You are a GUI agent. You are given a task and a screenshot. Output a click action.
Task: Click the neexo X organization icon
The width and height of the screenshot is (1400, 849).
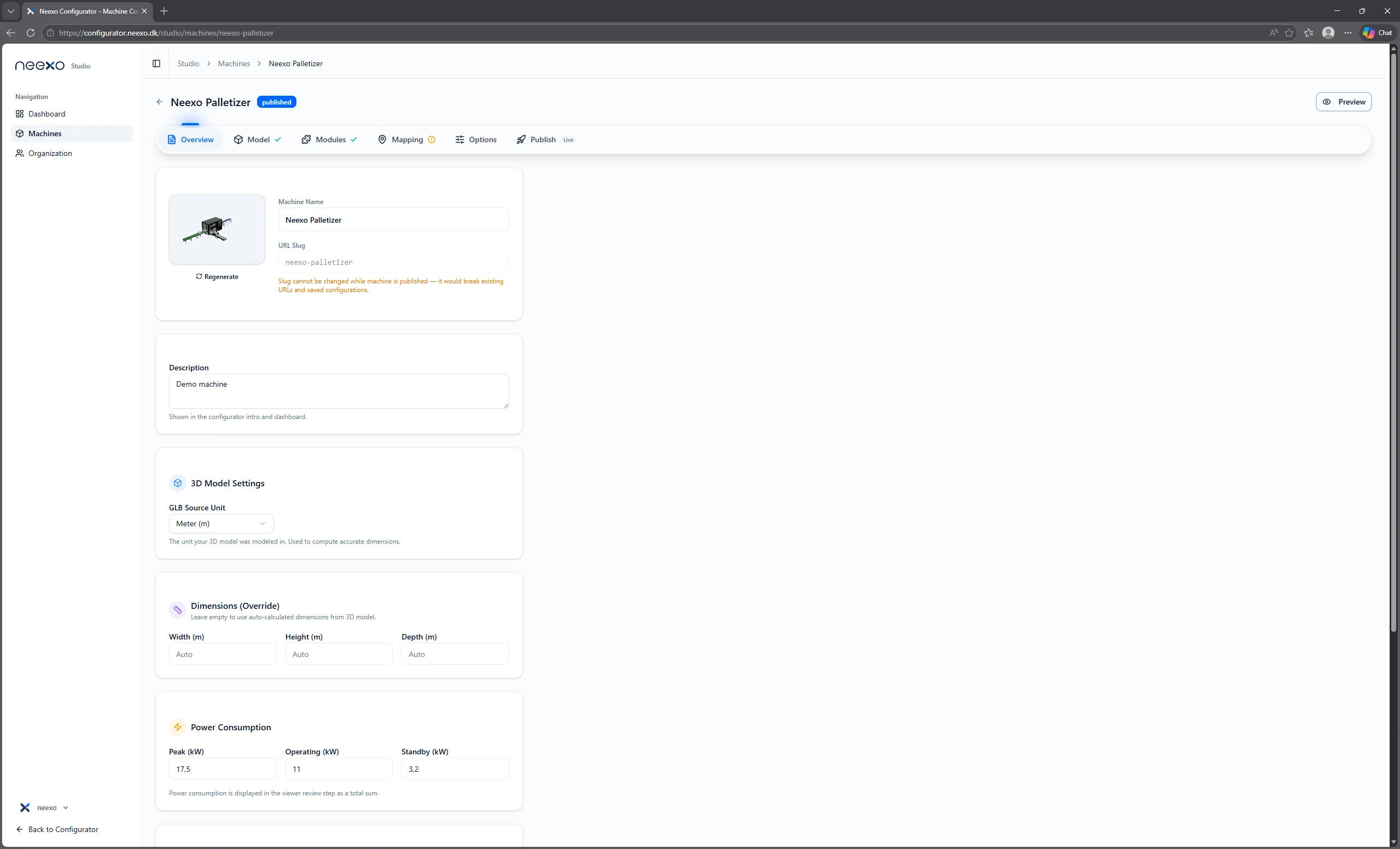click(25, 808)
